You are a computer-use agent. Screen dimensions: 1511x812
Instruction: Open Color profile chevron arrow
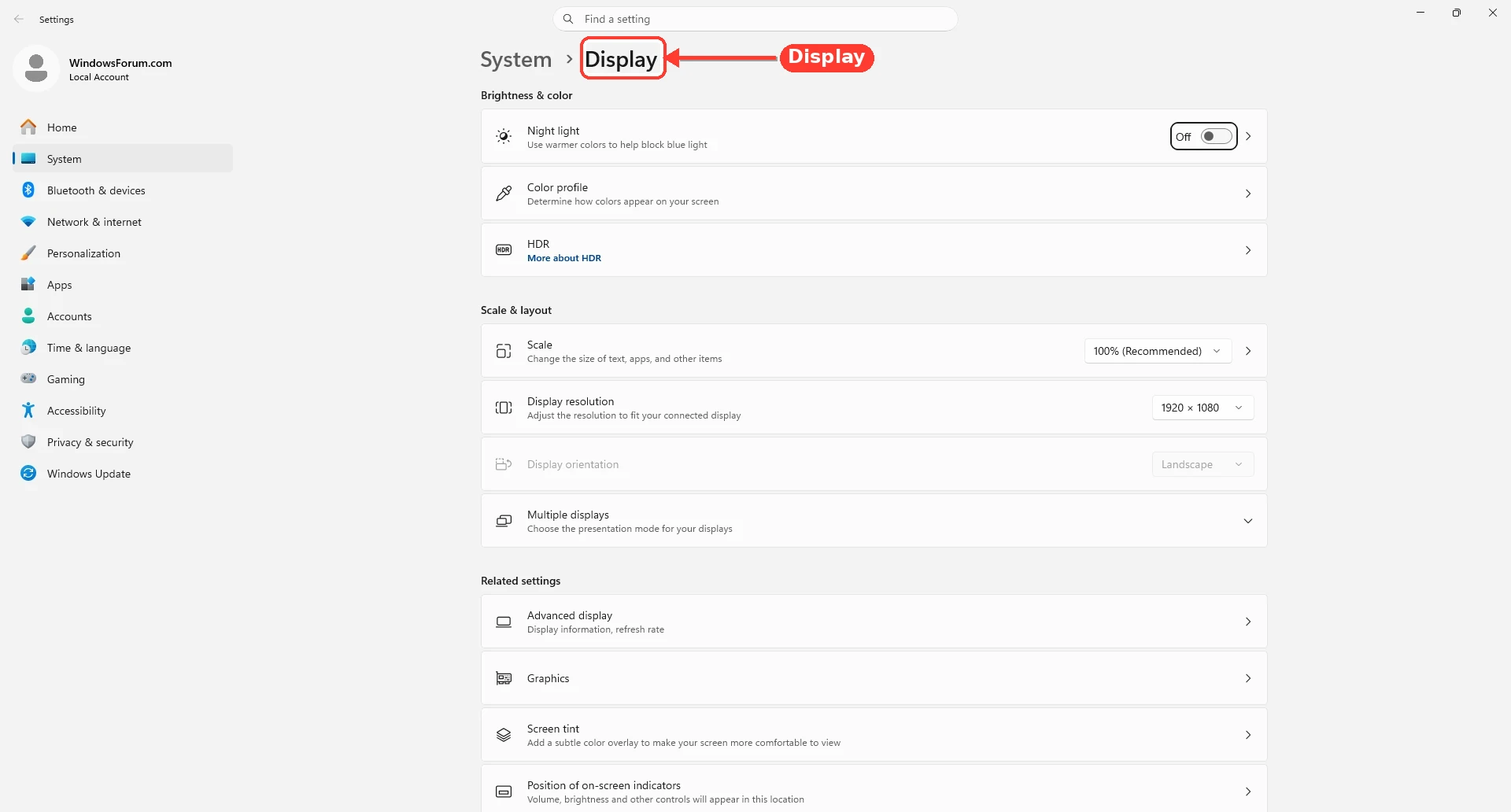[x=1248, y=193]
